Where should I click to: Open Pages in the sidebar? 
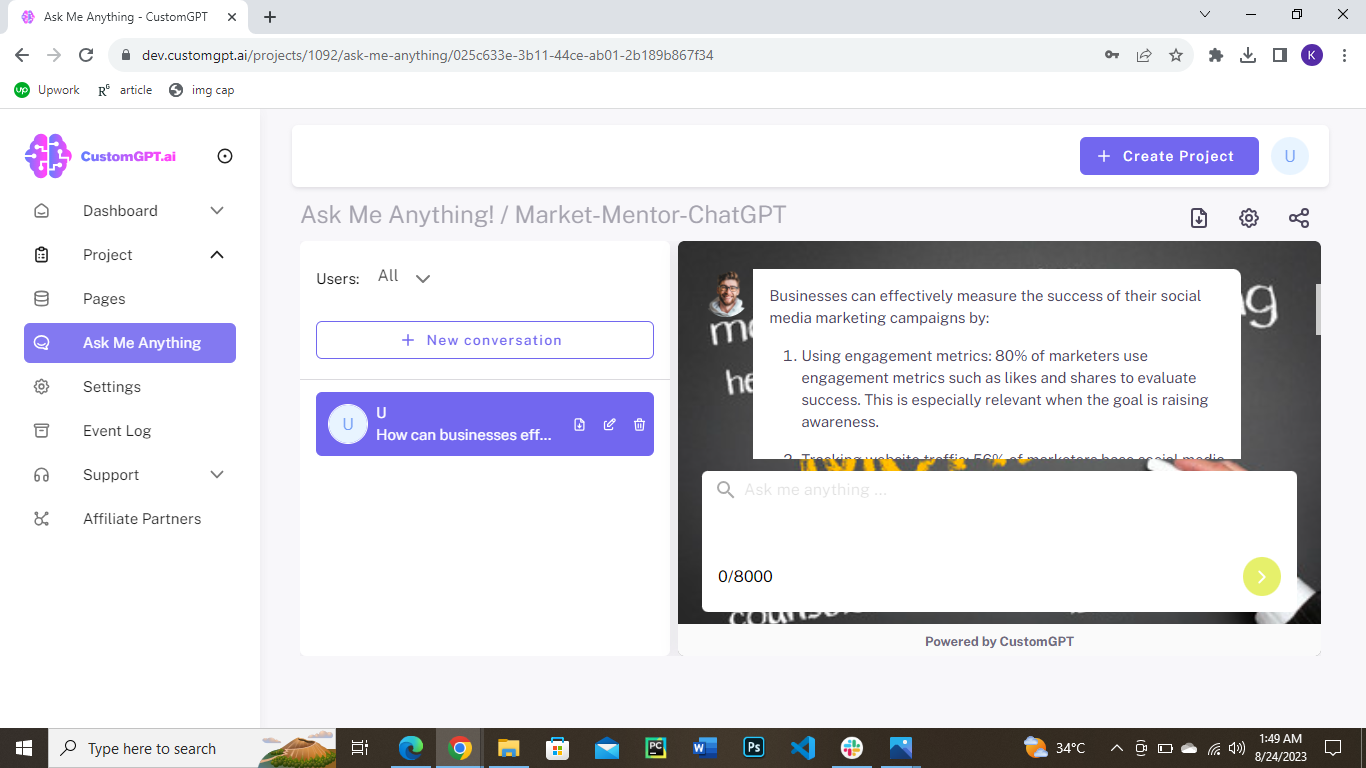pos(104,299)
